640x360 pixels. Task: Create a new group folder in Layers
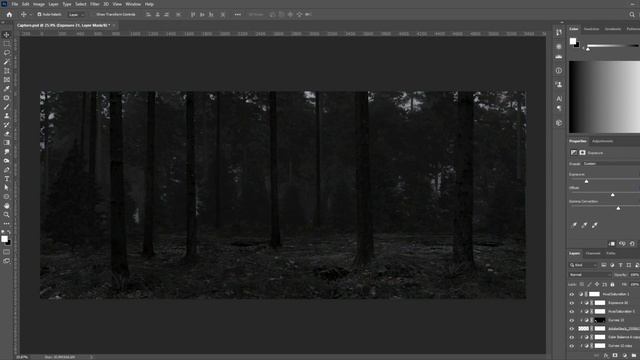[634, 356]
